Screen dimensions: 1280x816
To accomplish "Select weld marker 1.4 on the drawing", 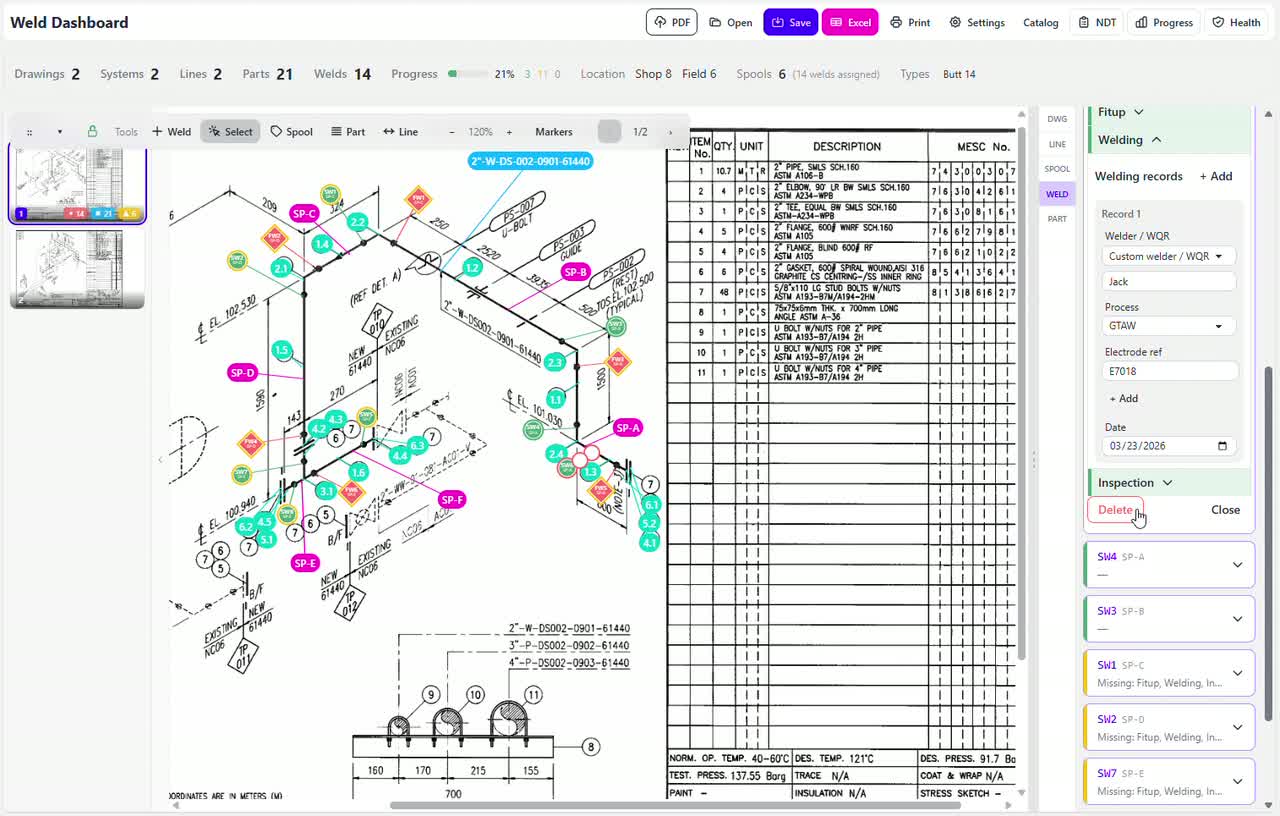I will [x=322, y=244].
